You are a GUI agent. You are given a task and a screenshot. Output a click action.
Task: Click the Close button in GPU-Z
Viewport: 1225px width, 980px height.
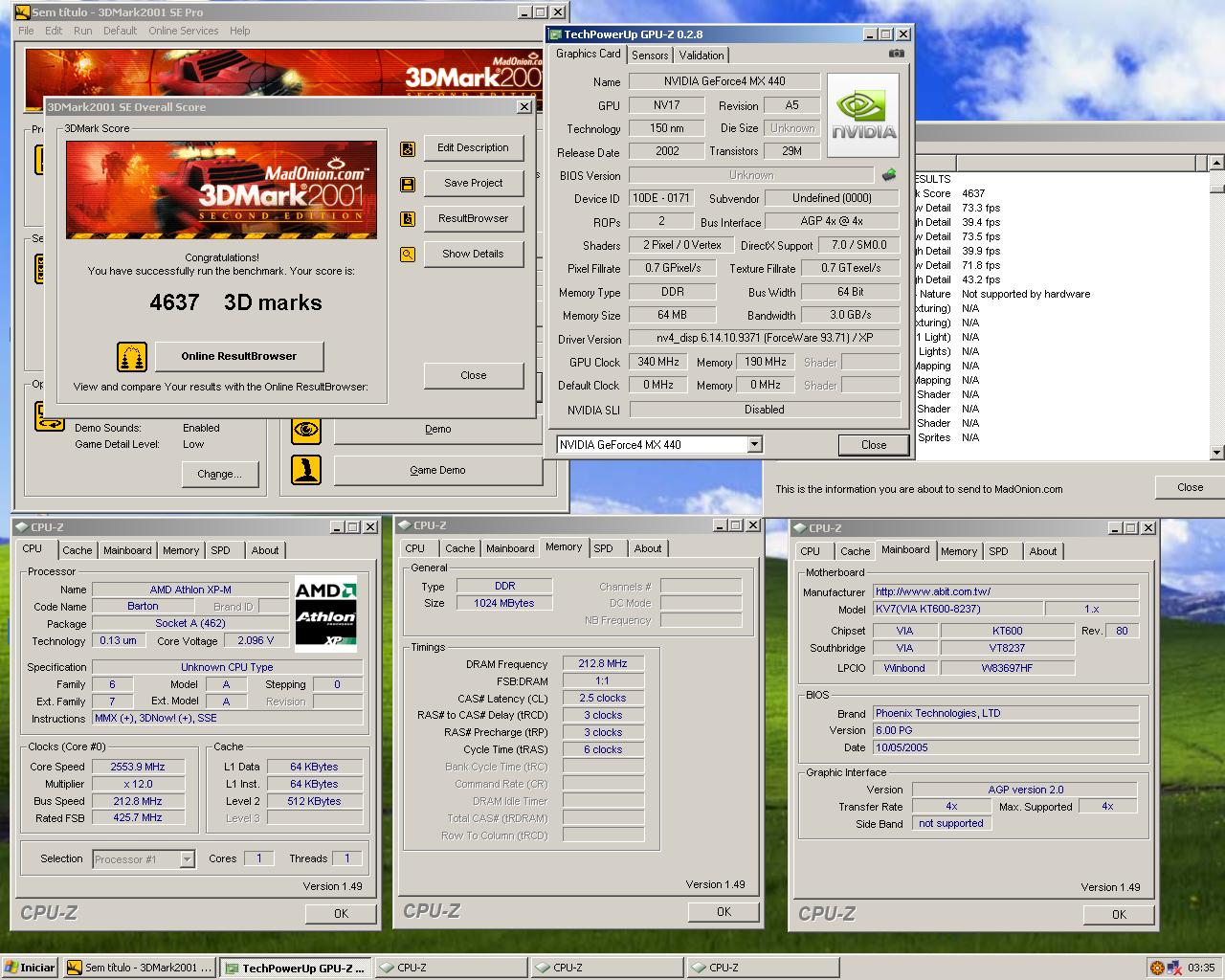(x=873, y=445)
